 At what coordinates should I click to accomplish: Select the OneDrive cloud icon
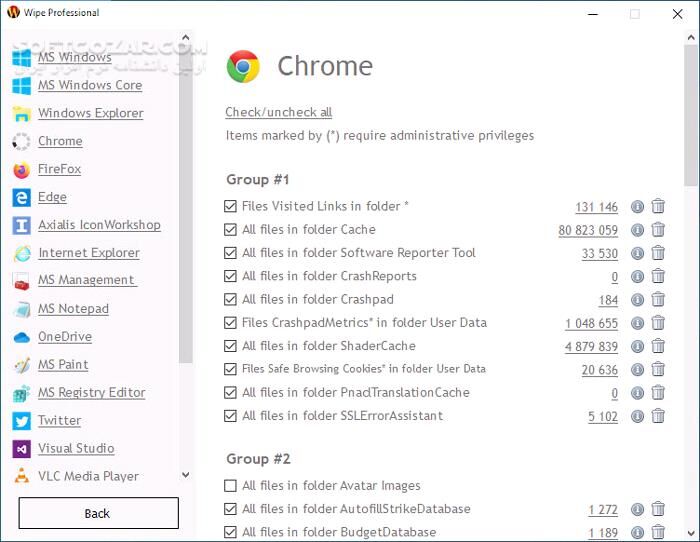point(22,337)
